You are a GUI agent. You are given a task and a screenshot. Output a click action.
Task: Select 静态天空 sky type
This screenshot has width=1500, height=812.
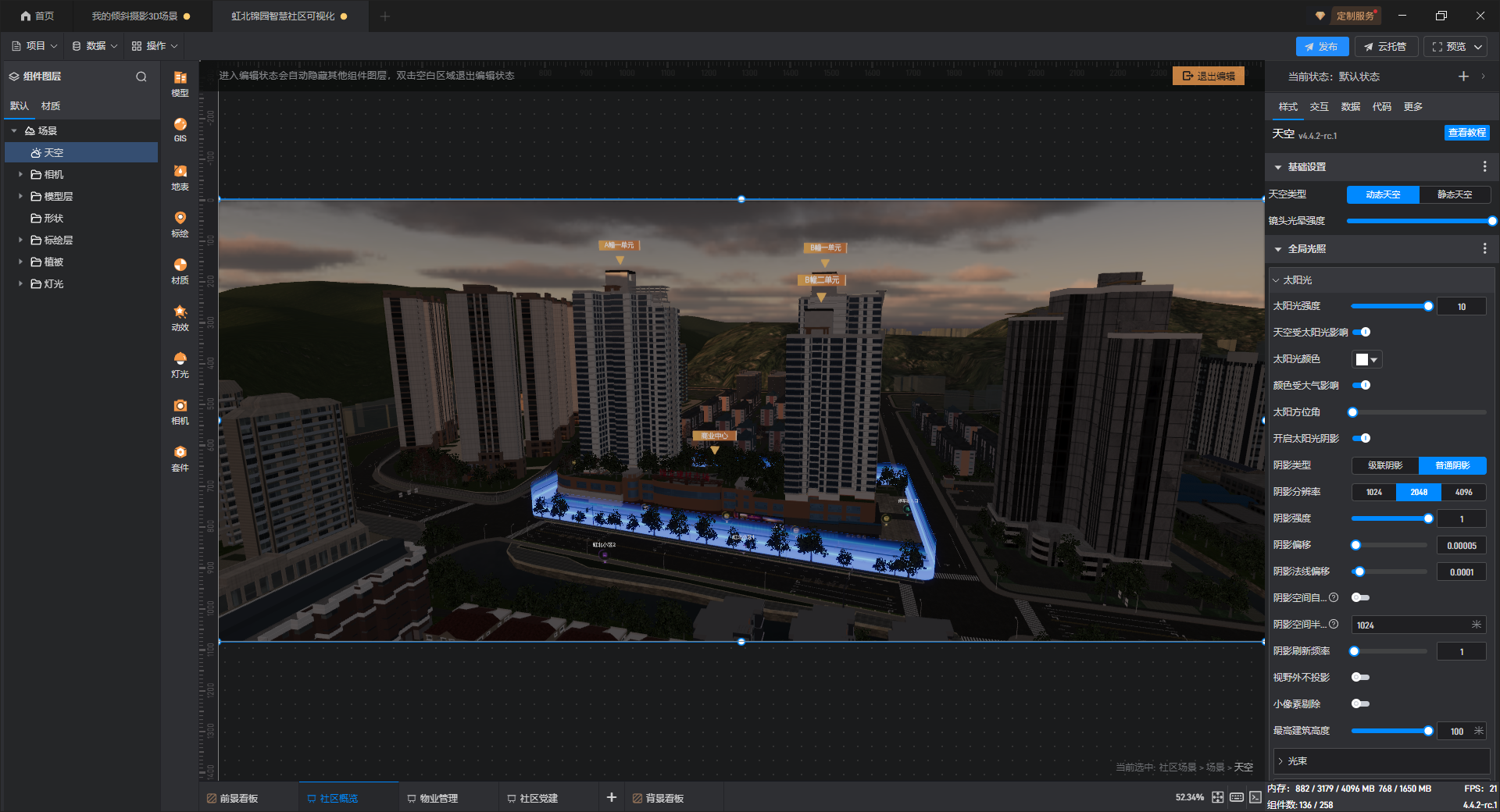(1455, 194)
